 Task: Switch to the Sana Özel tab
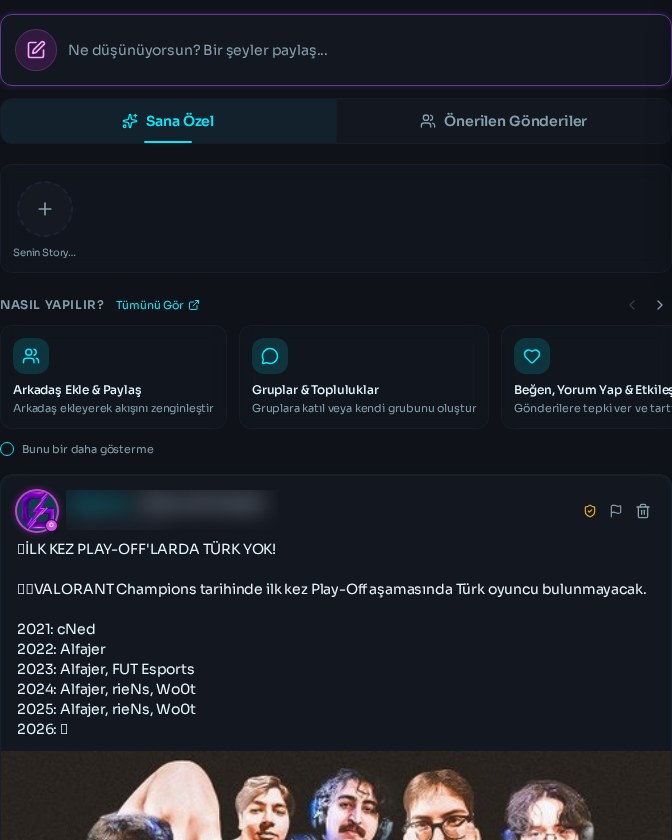(168, 121)
